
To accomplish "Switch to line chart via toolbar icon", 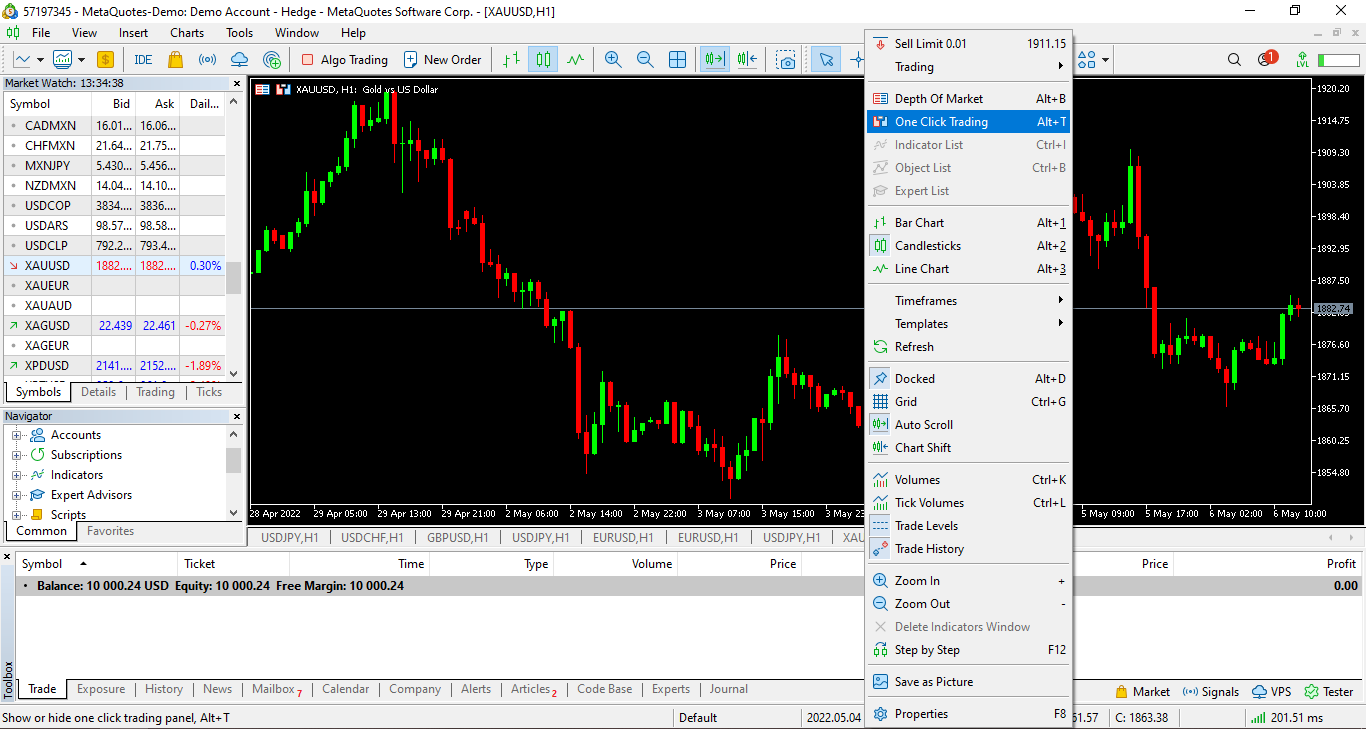I will pyautogui.click(x=575, y=60).
